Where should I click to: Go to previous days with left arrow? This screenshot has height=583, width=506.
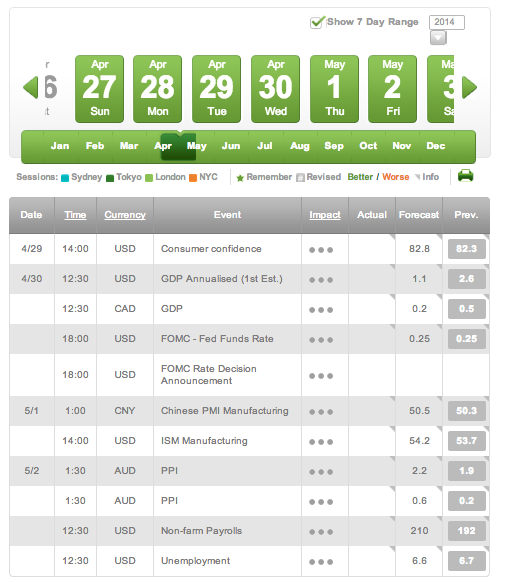point(30,88)
